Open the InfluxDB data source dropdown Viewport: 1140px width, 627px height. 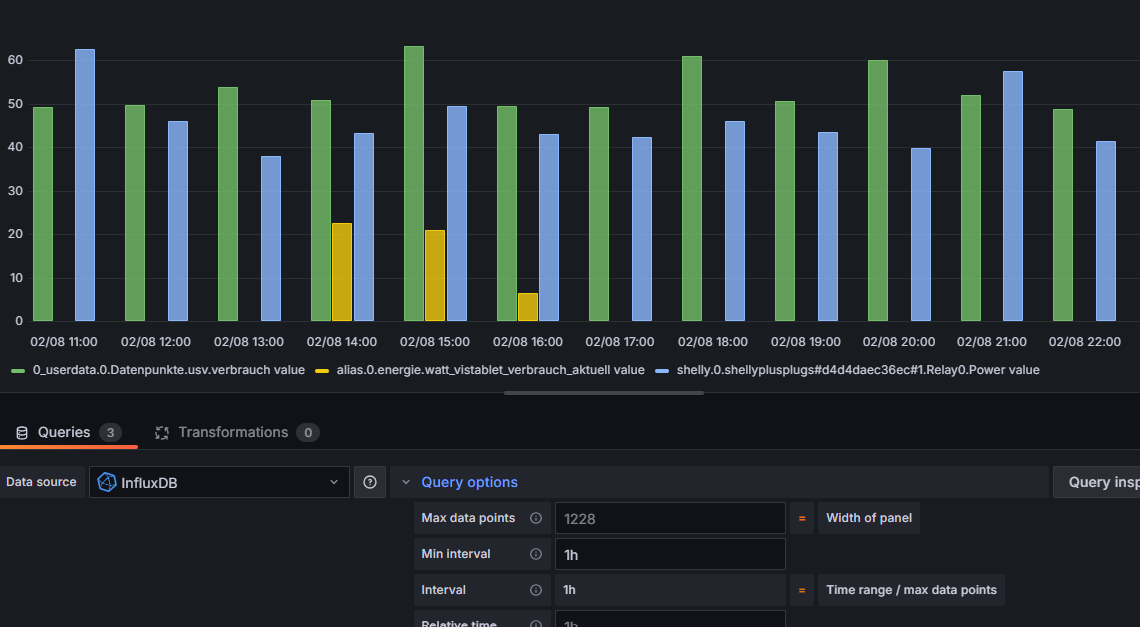(x=219, y=482)
